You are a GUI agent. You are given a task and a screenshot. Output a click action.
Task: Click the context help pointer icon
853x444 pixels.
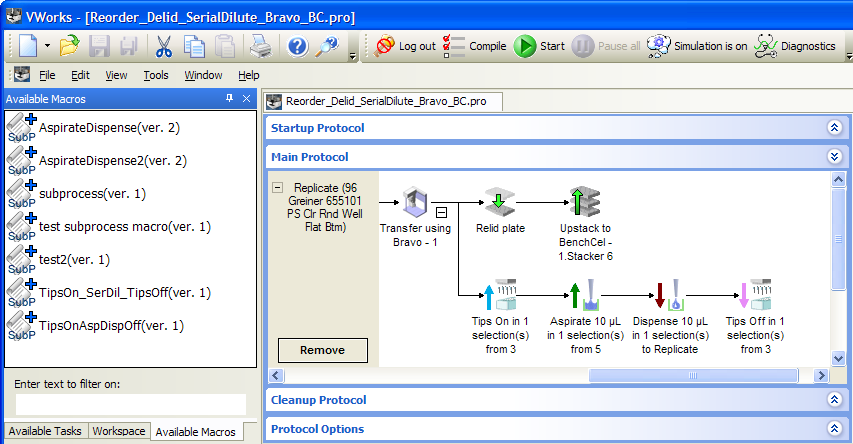328,46
